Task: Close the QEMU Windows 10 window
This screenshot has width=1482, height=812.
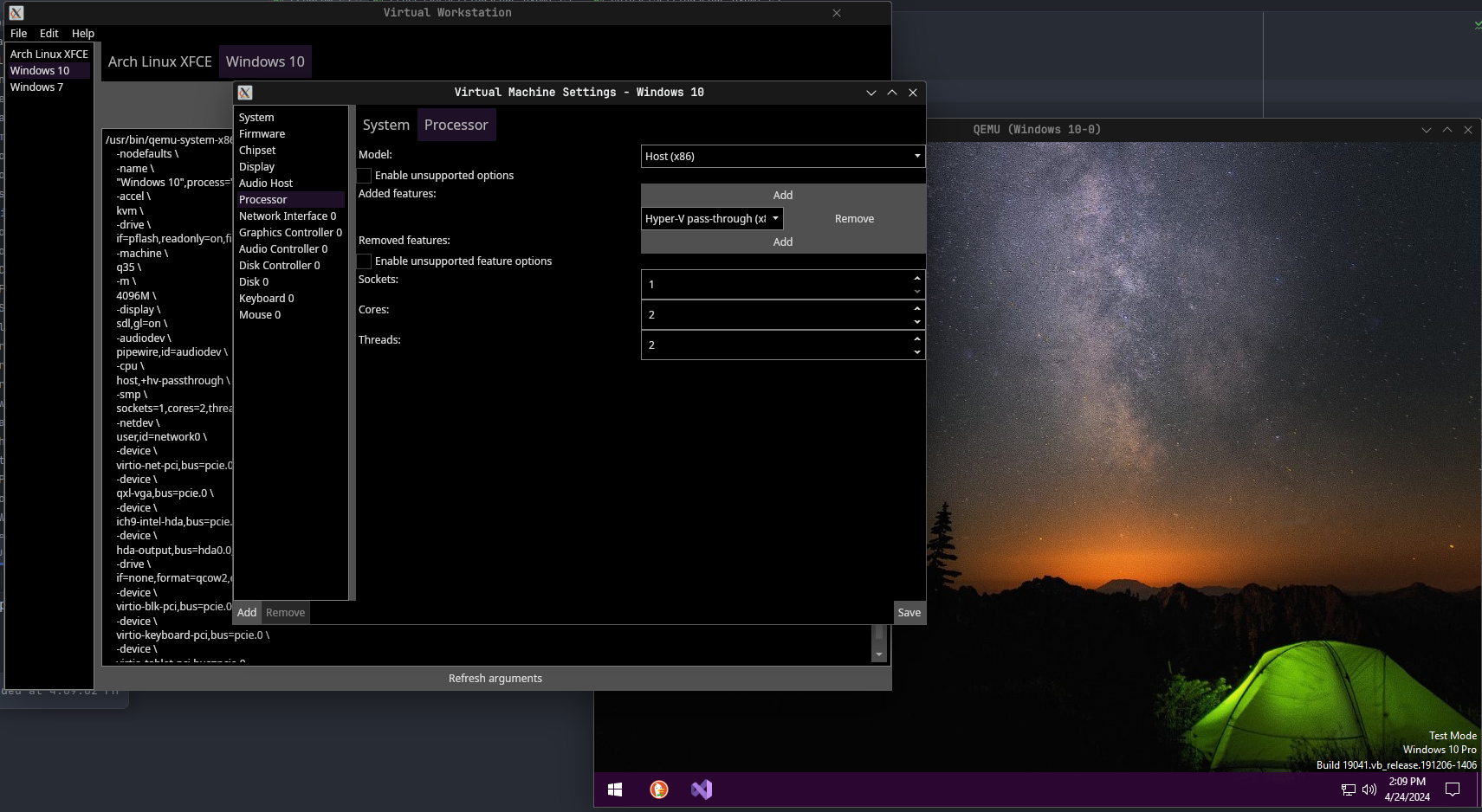Action: tap(1468, 130)
